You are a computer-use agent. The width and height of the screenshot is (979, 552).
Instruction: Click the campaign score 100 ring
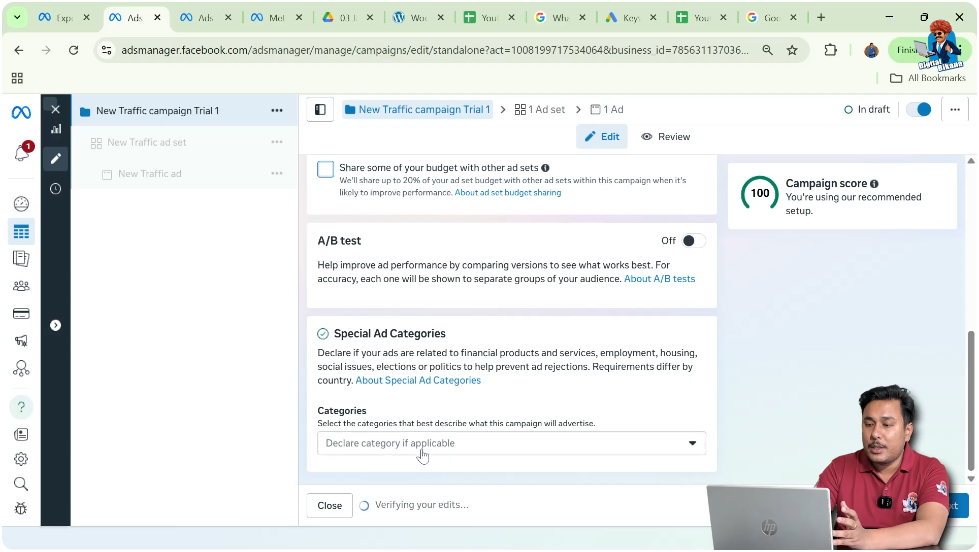pyautogui.click(x=760, y=194)
